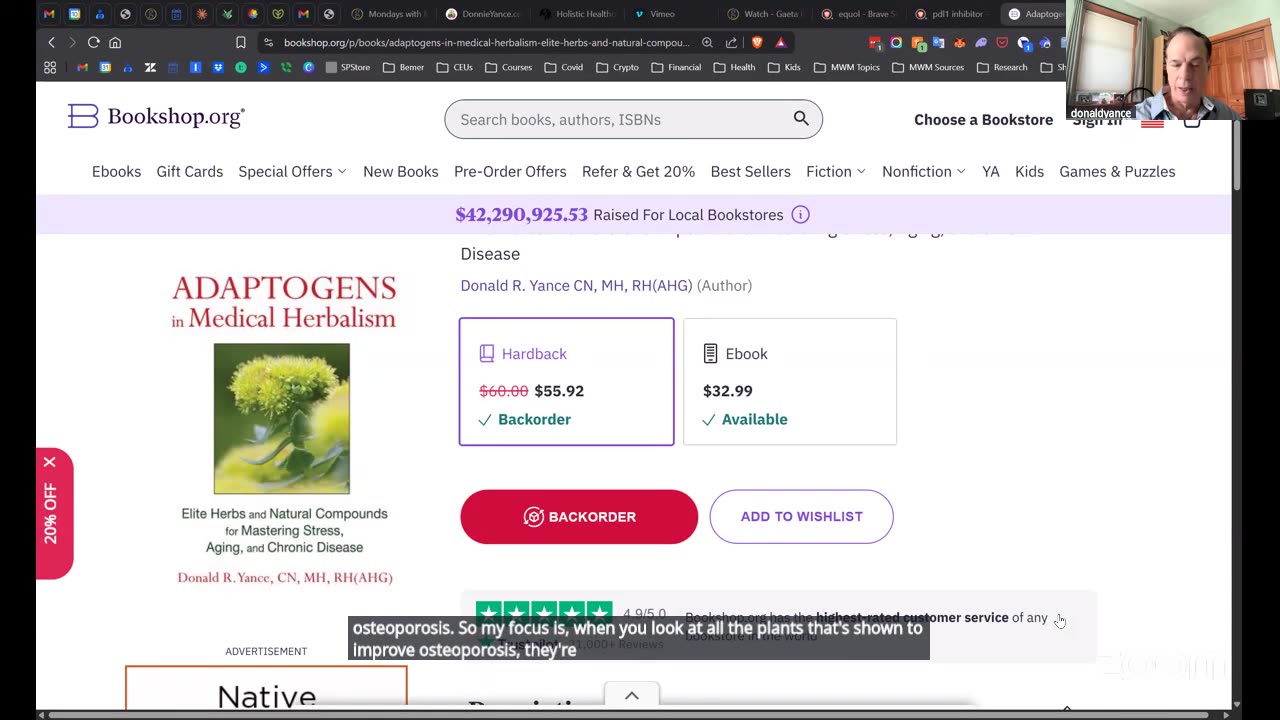Open the SPStore bookmark
Image resolution: width=1280 pixels, height=720 pixels.
point(347,67)
